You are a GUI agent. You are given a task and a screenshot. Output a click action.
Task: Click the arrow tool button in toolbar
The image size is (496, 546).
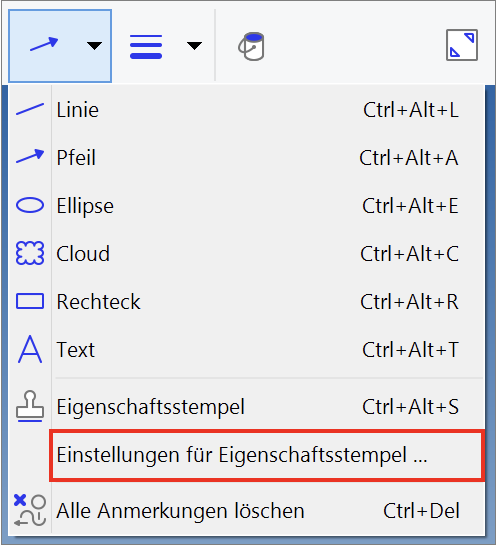point(44,44)
